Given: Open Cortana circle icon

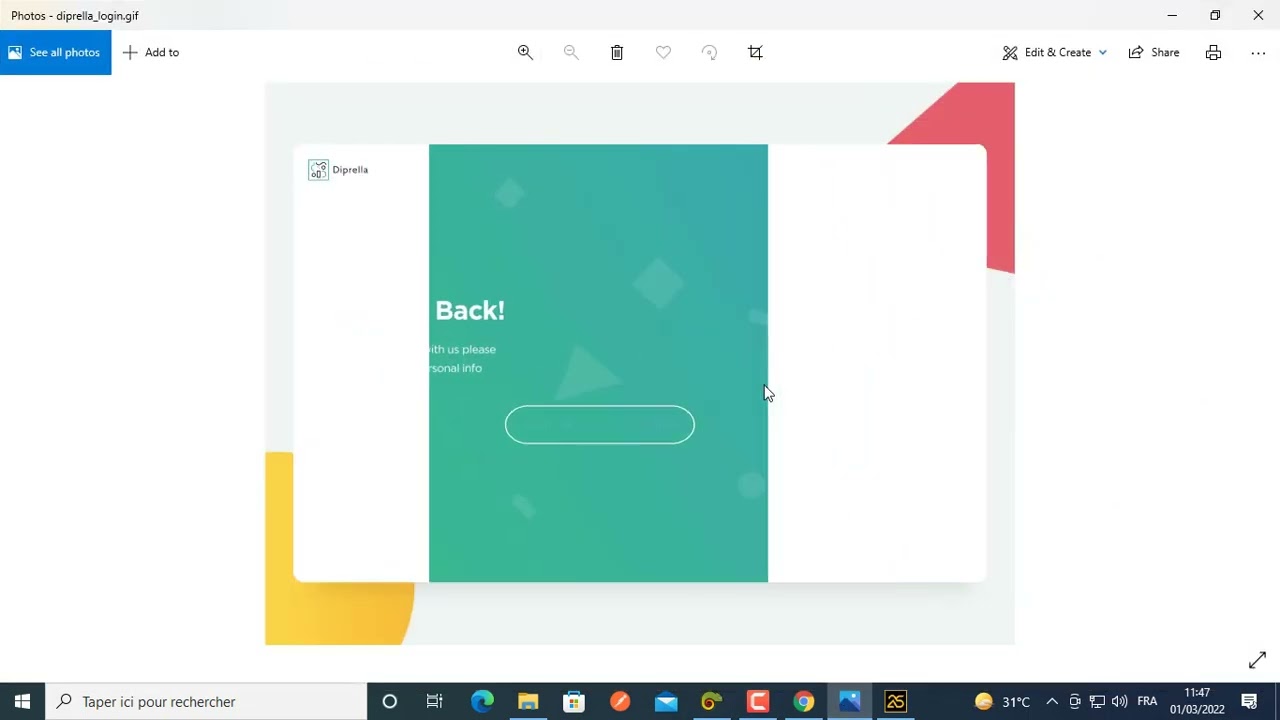Looking at the screenshot, I should pyautogui.click(x=390, y=701).
